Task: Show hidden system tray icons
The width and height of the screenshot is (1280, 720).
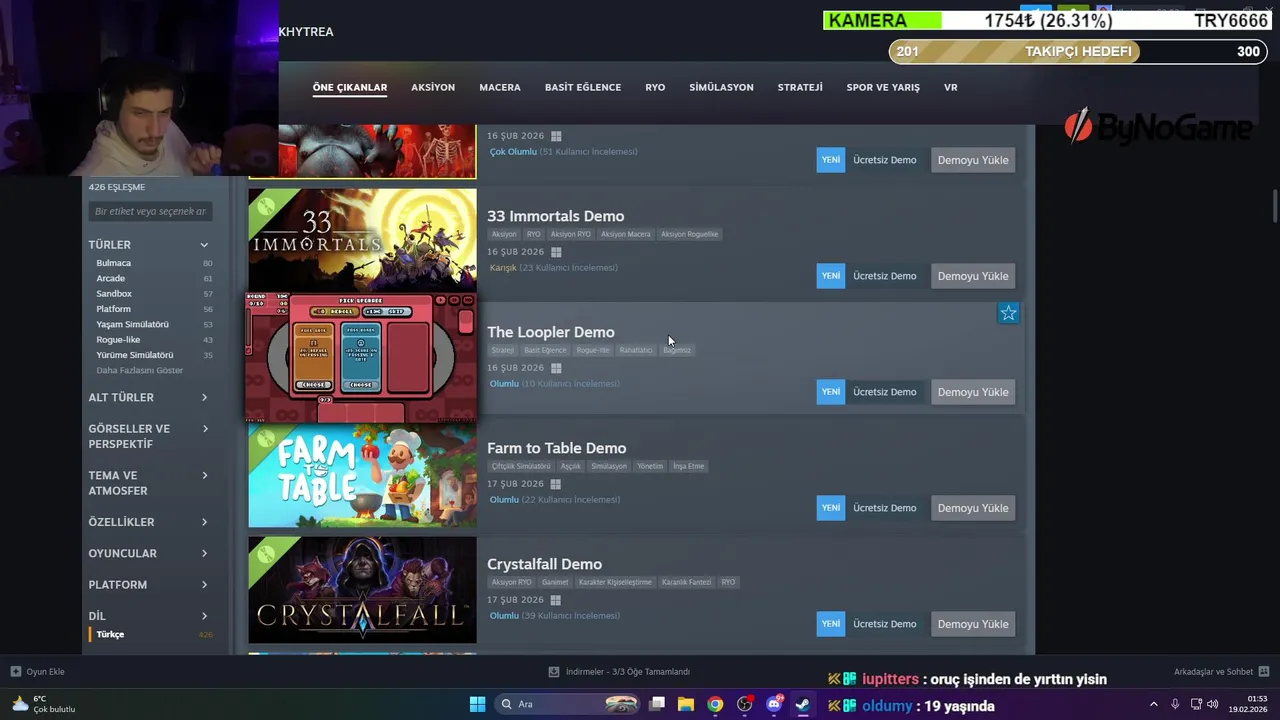Action: coord(1153,704)
